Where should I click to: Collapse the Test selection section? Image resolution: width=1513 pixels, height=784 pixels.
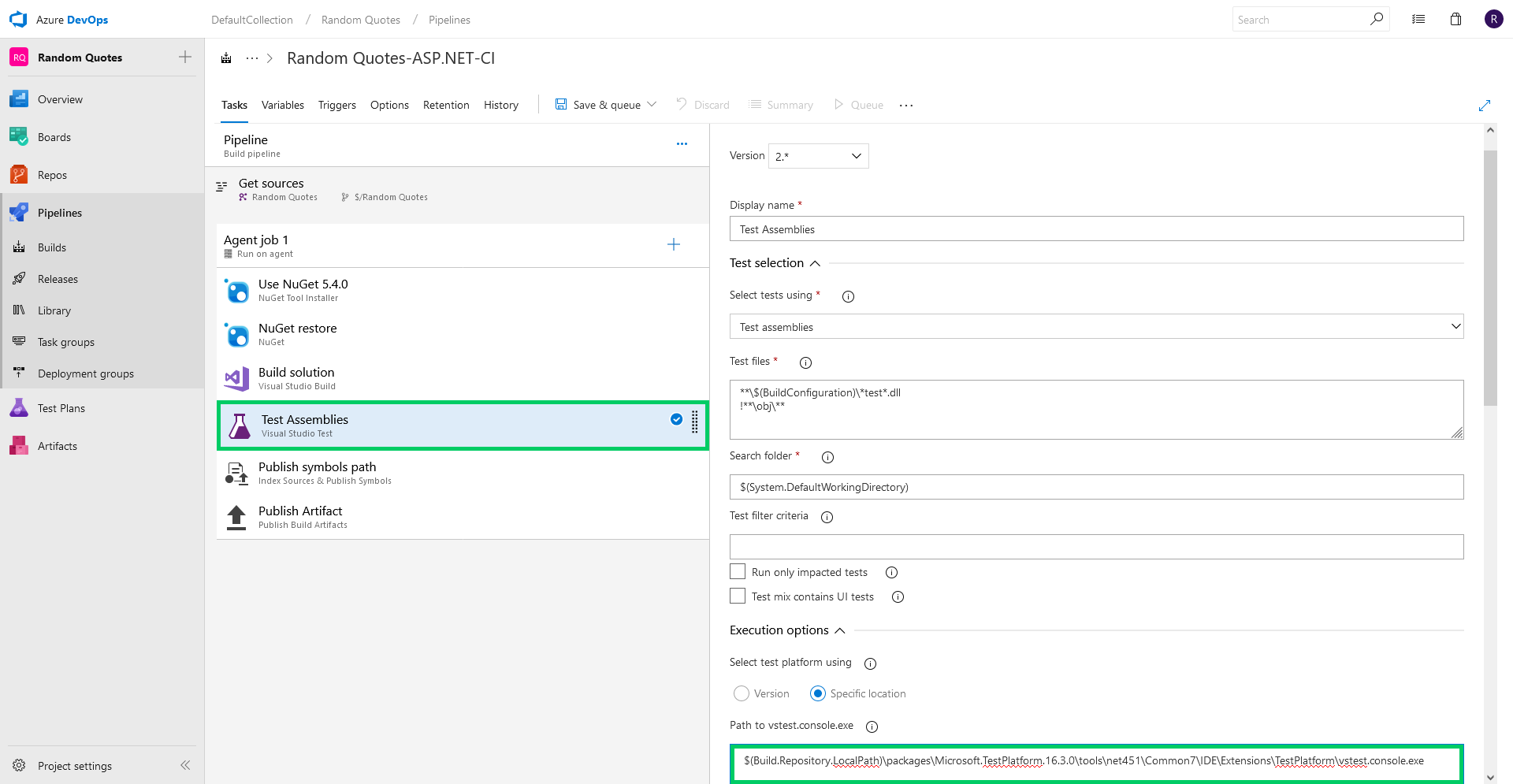815,263
